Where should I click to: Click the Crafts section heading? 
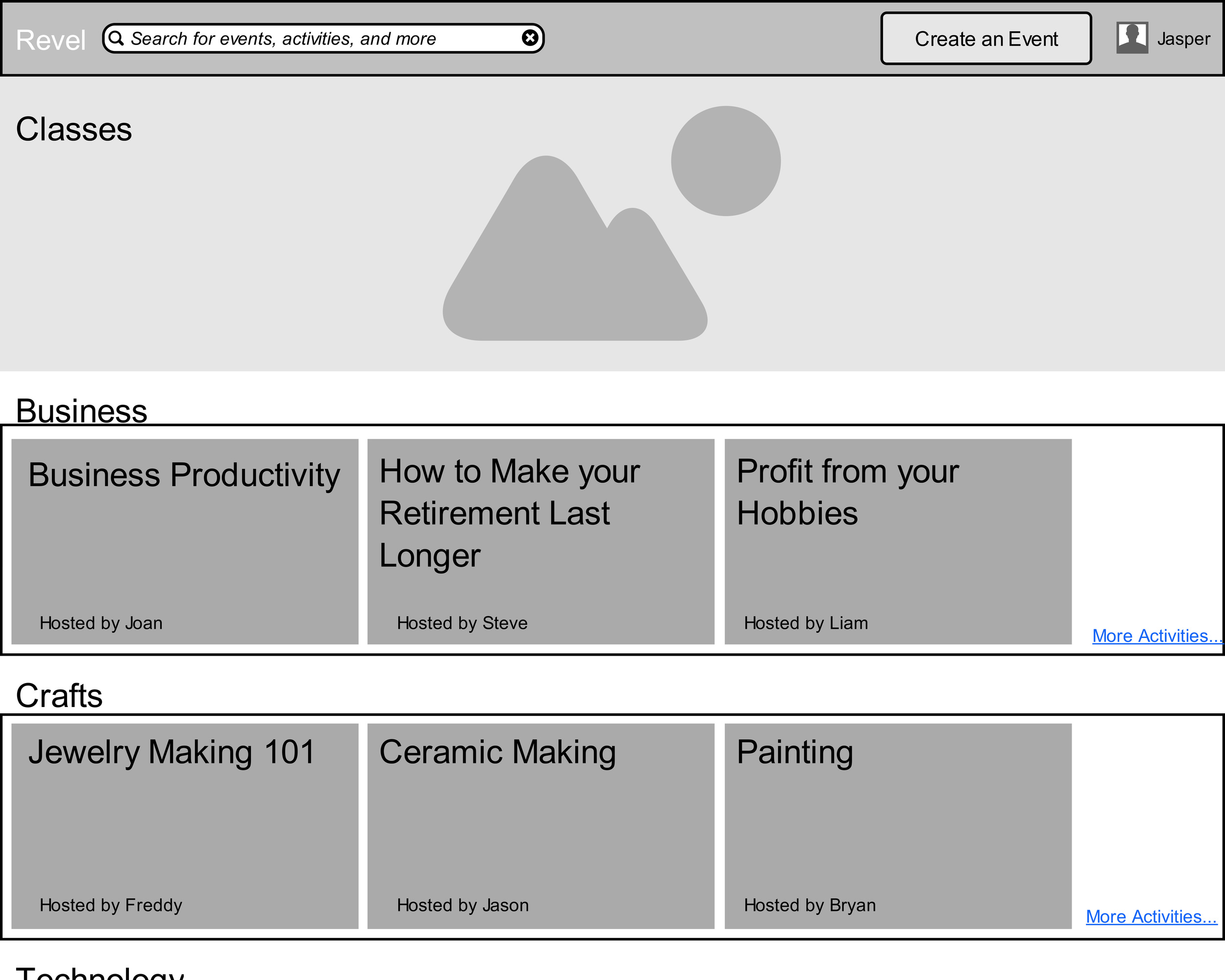click(x=59, y=695)
